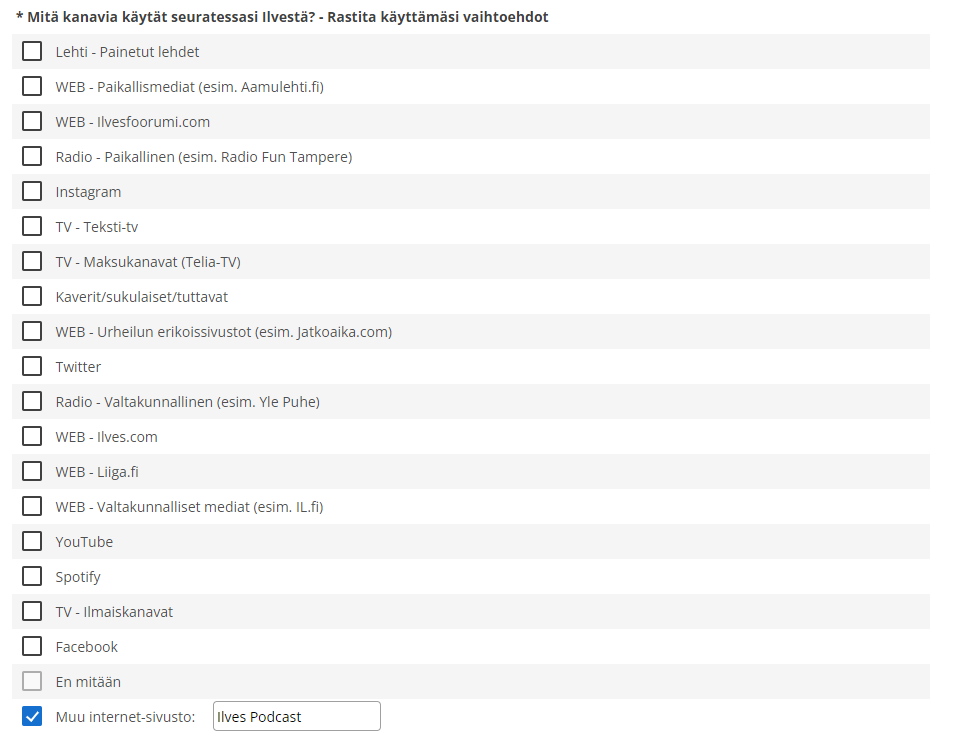Check Kaverit/sukulaiset/tuttavat option
Screen dimensions: 954x750
tap(32, 296)
